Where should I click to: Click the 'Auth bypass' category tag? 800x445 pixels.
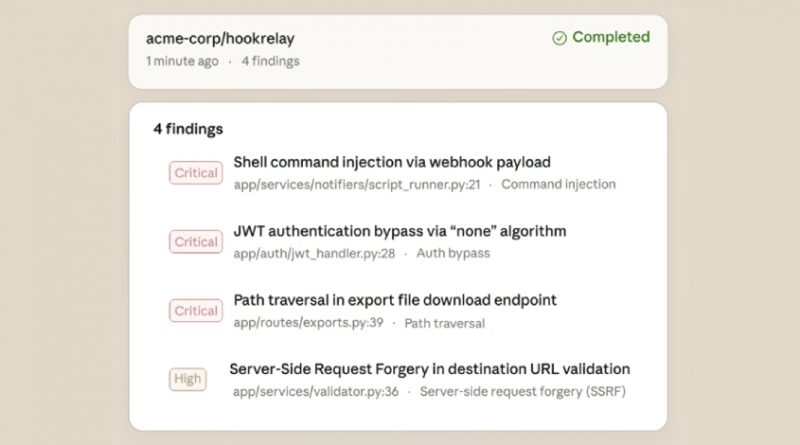pos(453,254)
